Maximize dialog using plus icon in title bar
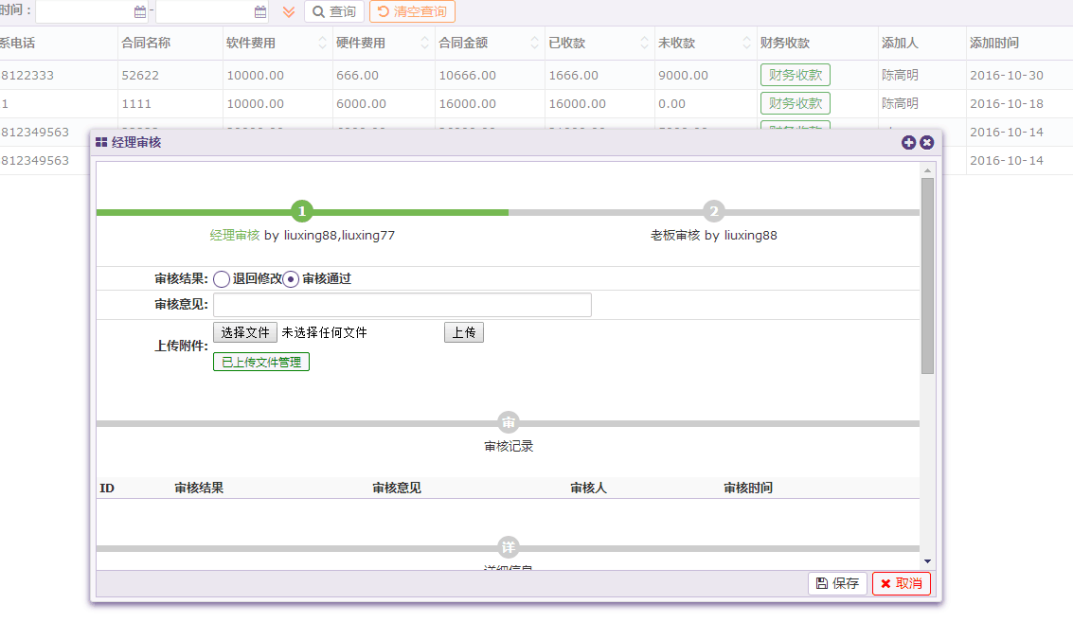The width and height of the screenshot is (1073, 640). [908, 143]
